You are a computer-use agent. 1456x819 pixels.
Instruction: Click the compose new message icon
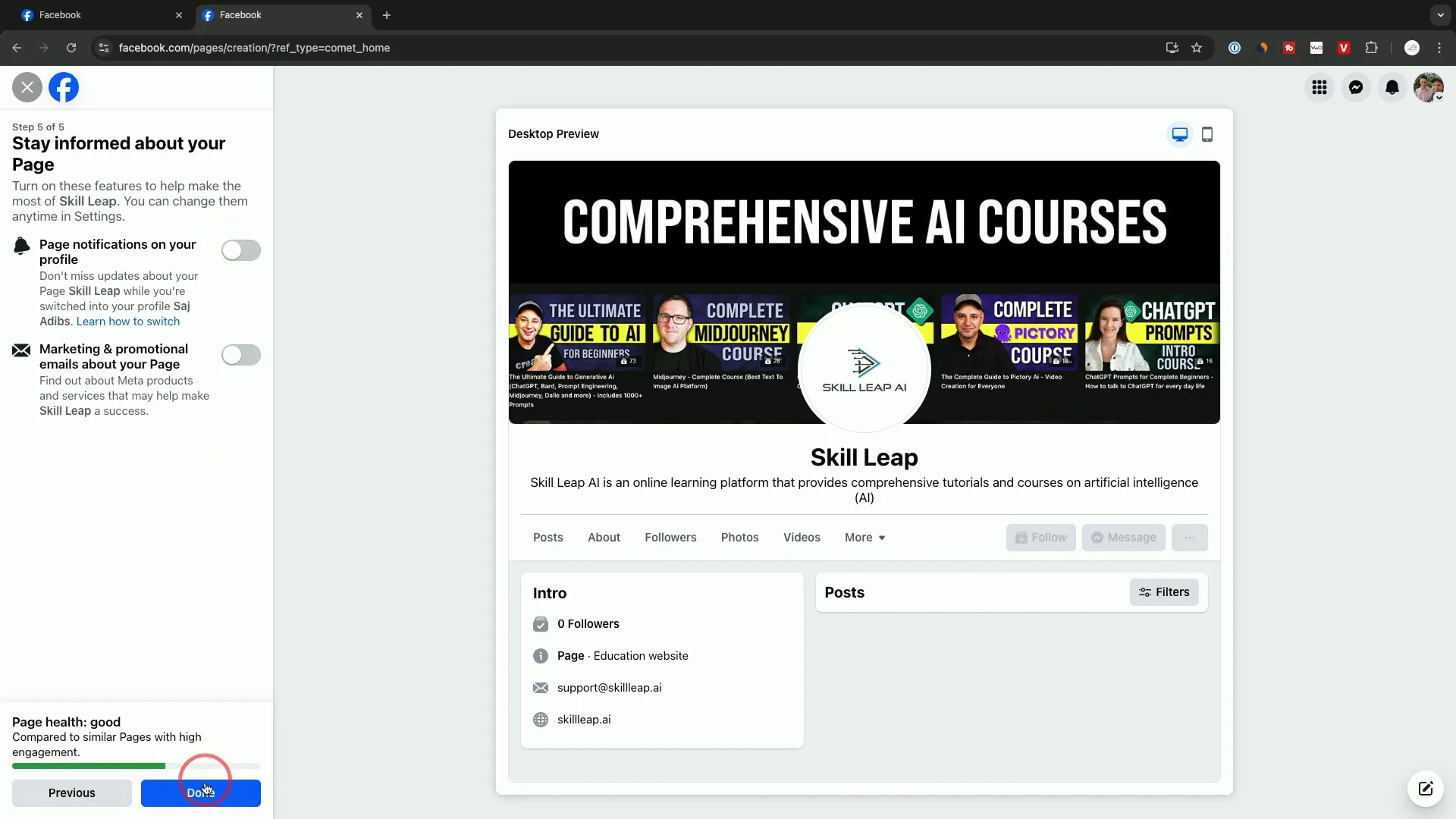[1426, 789]
